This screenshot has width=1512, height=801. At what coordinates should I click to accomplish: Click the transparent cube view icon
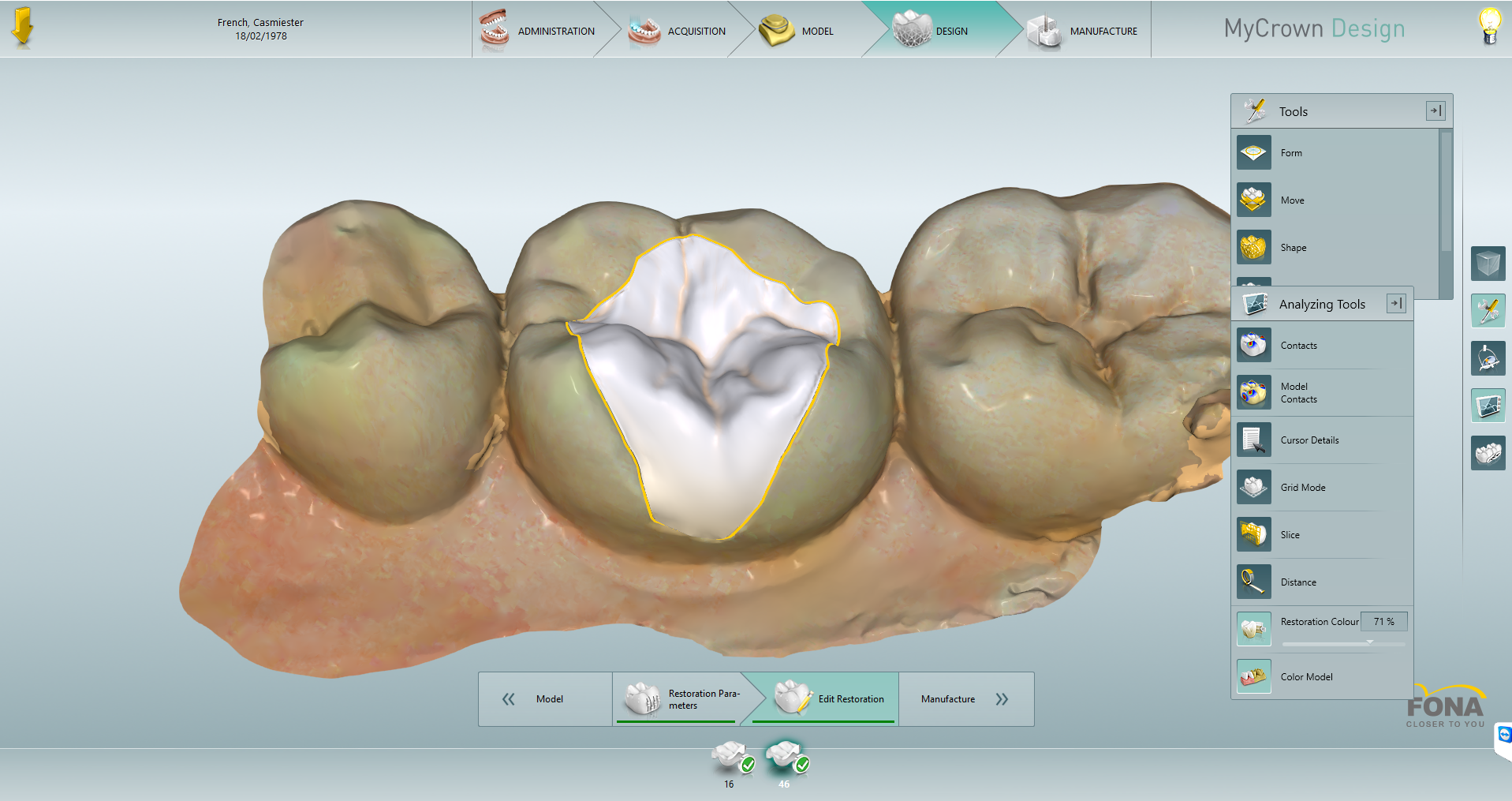pyautogui.click(x=1488, y=263)
